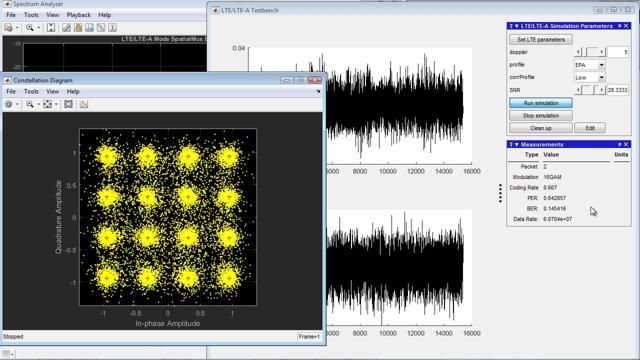
Task: Open Tools menu in Spectrum Analyzer
Action: coord(31,15)
